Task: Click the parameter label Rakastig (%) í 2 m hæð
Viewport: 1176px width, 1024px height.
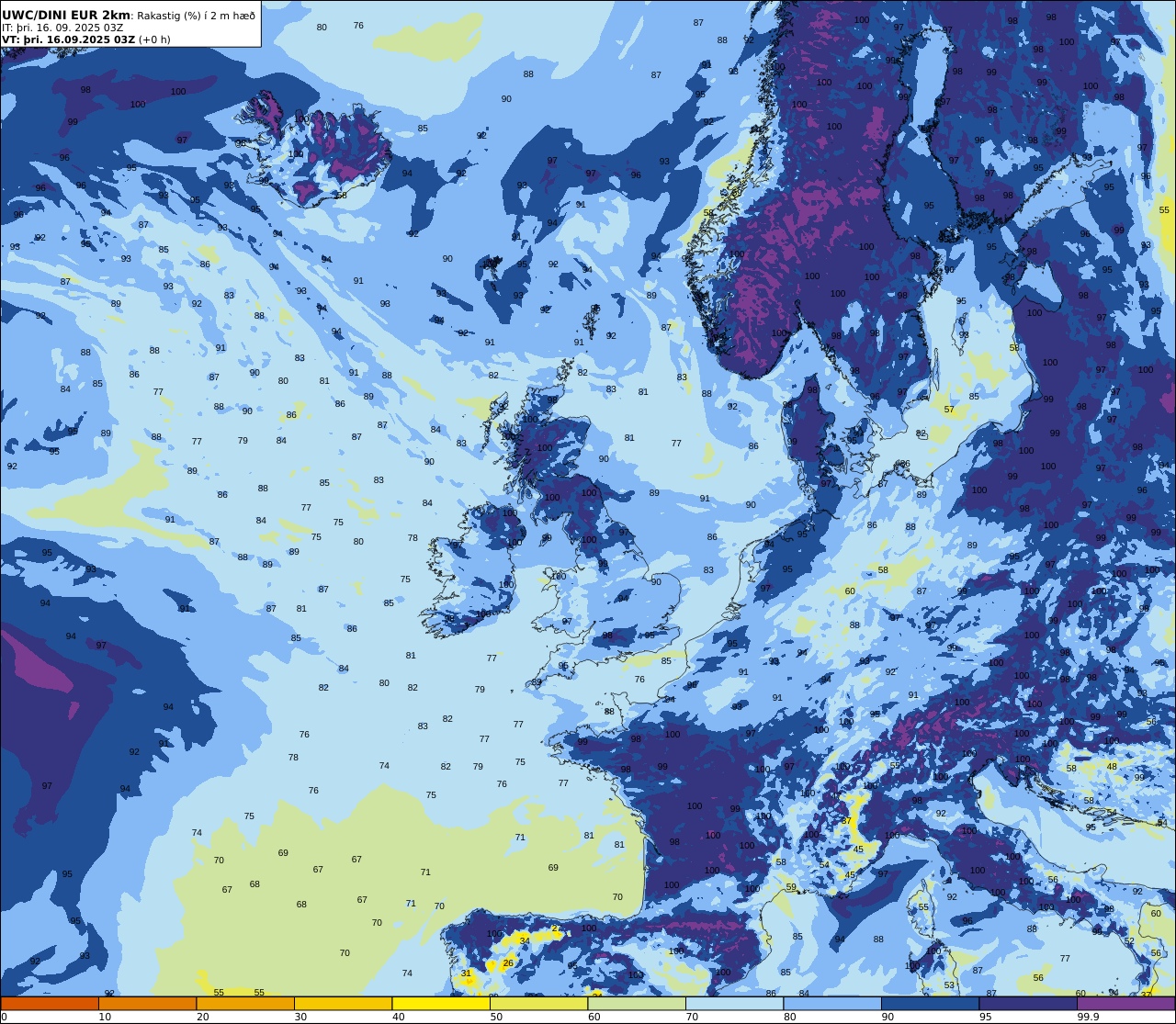Action: 197,16
